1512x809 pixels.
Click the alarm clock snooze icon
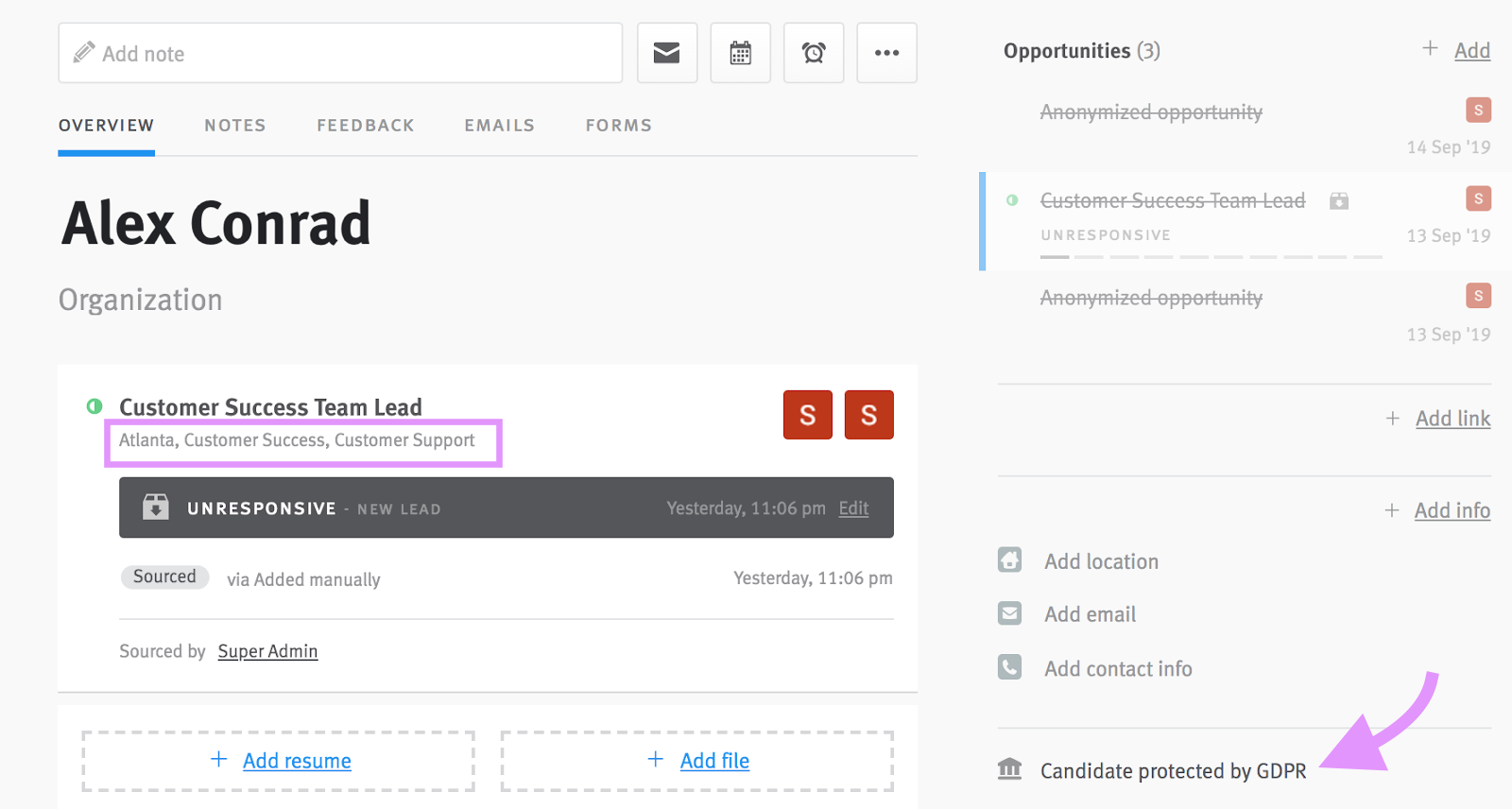tap(814, 53)
